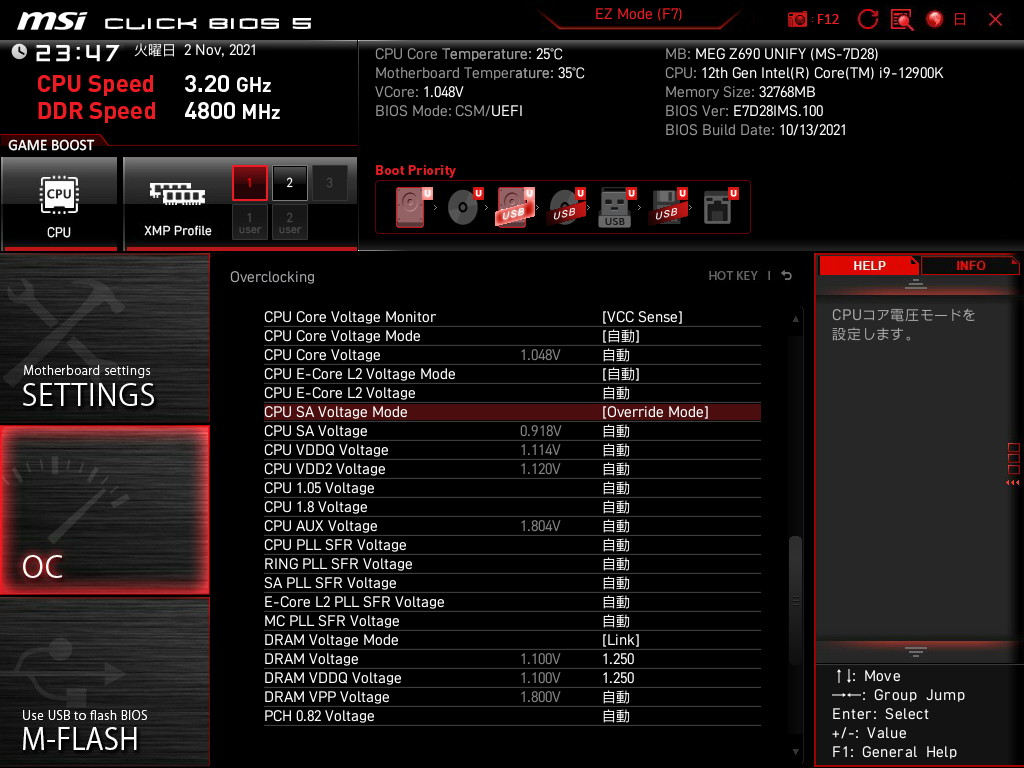Switch to EZ Mode (F7)

tap(638, 14)
